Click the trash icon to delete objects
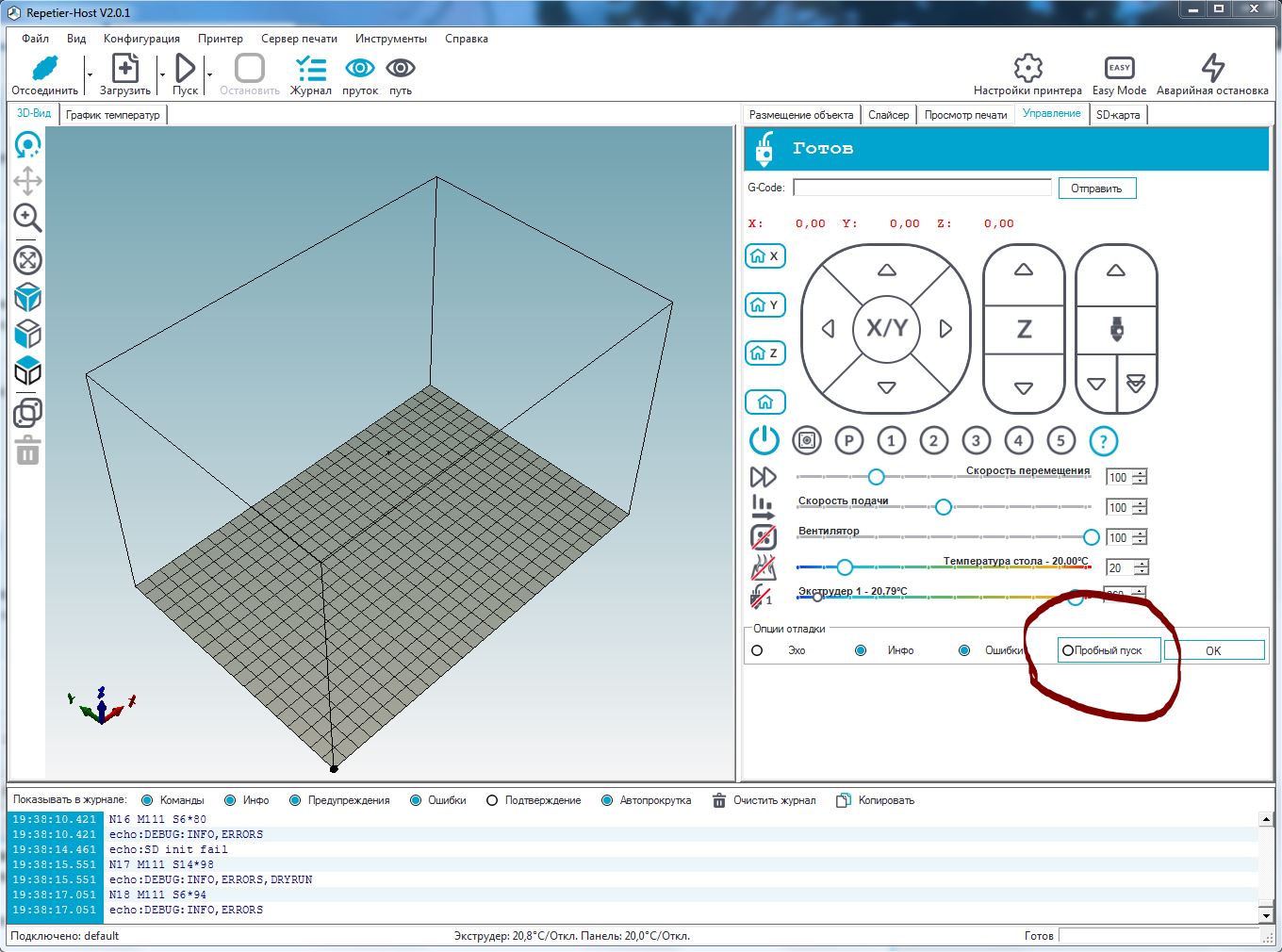This screenshot has width=1282, height=952. click(x=27, y=451)
